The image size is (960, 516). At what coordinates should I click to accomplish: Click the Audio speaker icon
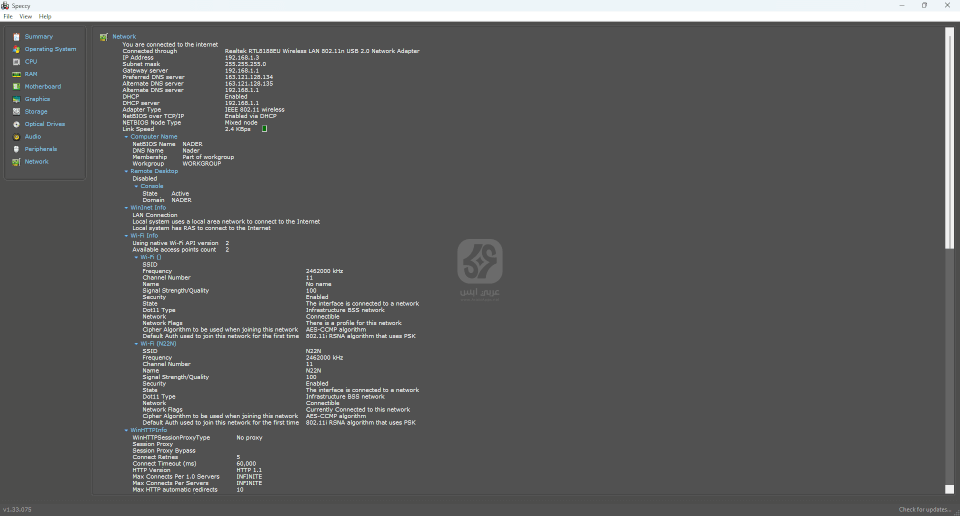pyautogui.click(x=16, y=137)
